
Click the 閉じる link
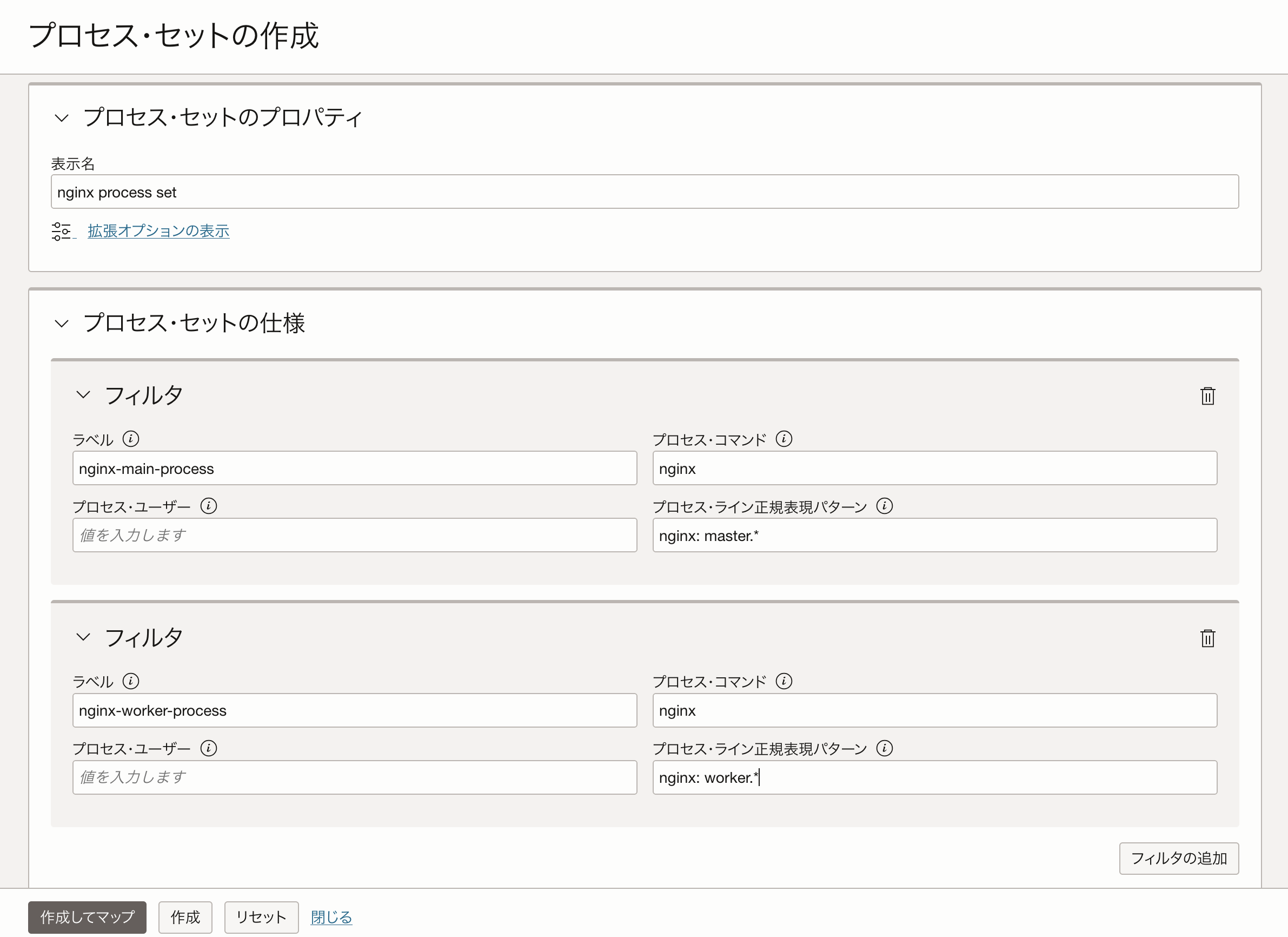pyautogui.click(x=331, y=916)
